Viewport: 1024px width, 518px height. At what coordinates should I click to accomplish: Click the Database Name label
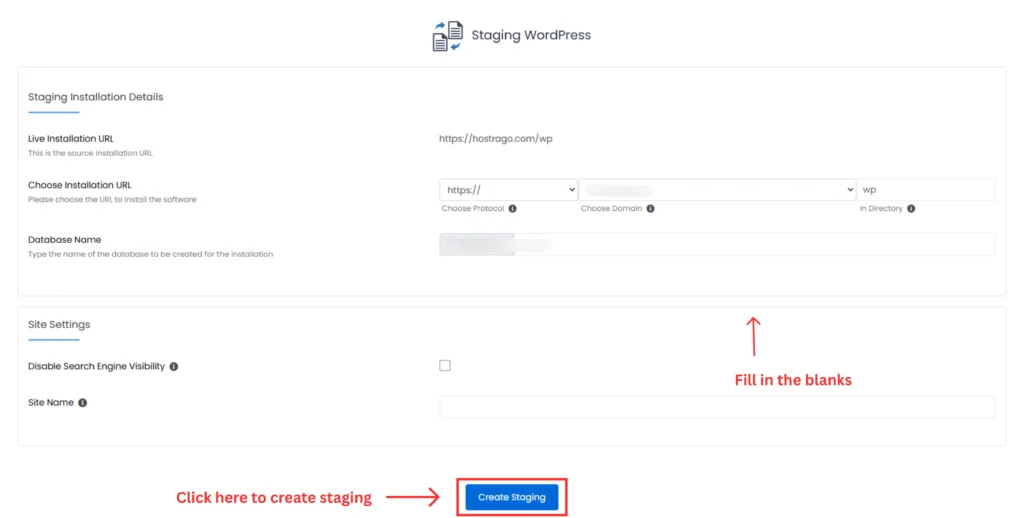(65, 240)
